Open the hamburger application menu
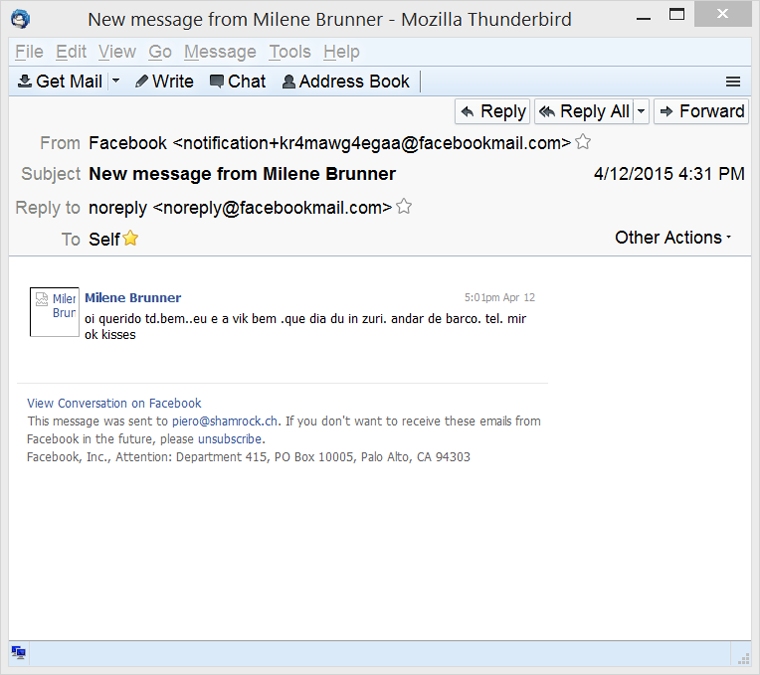This screenshot has width=760, height=675. pyautogui.click(x=733, y=82)
